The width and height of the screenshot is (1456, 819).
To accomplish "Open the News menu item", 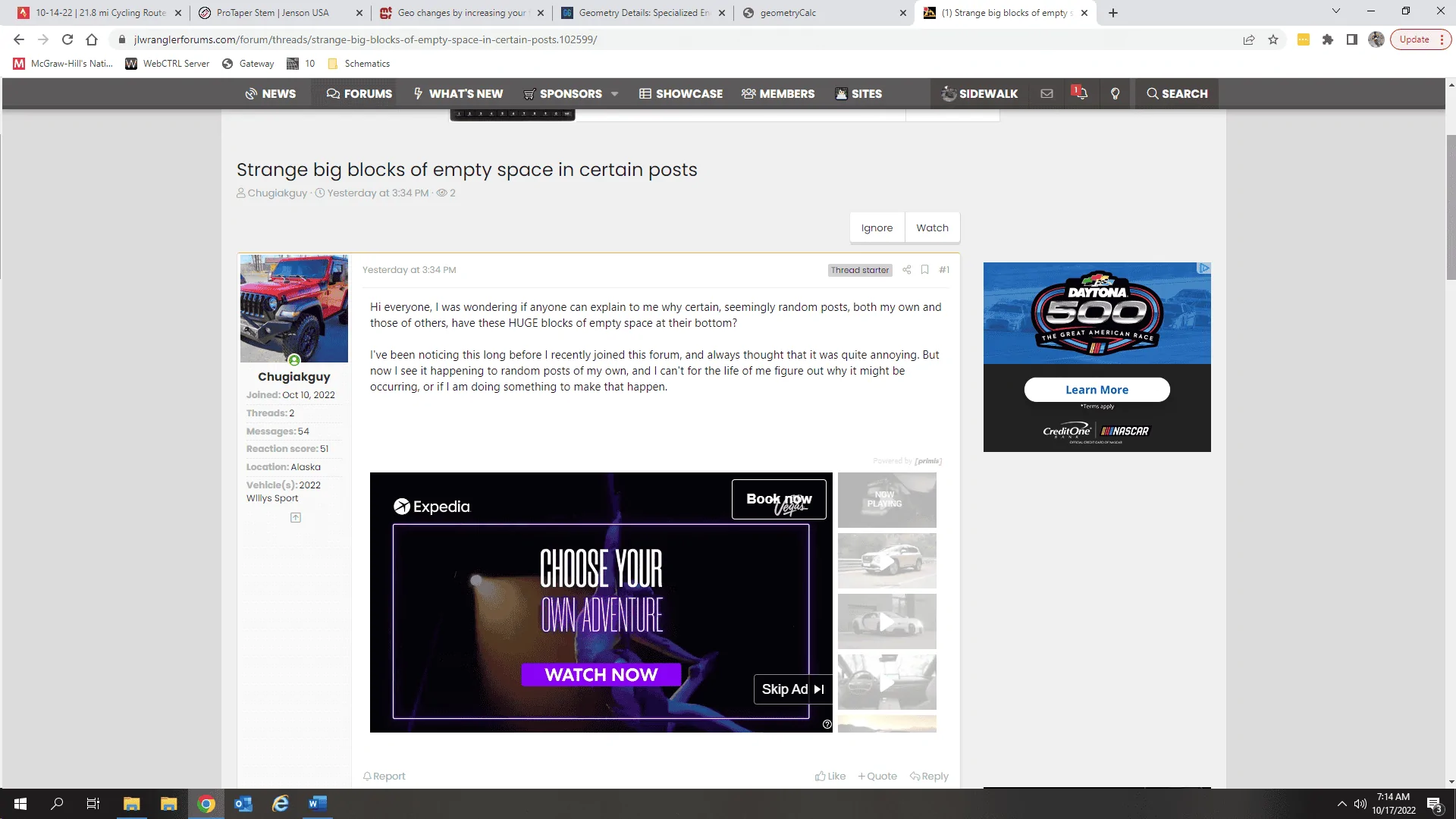I will coord(270,93).
